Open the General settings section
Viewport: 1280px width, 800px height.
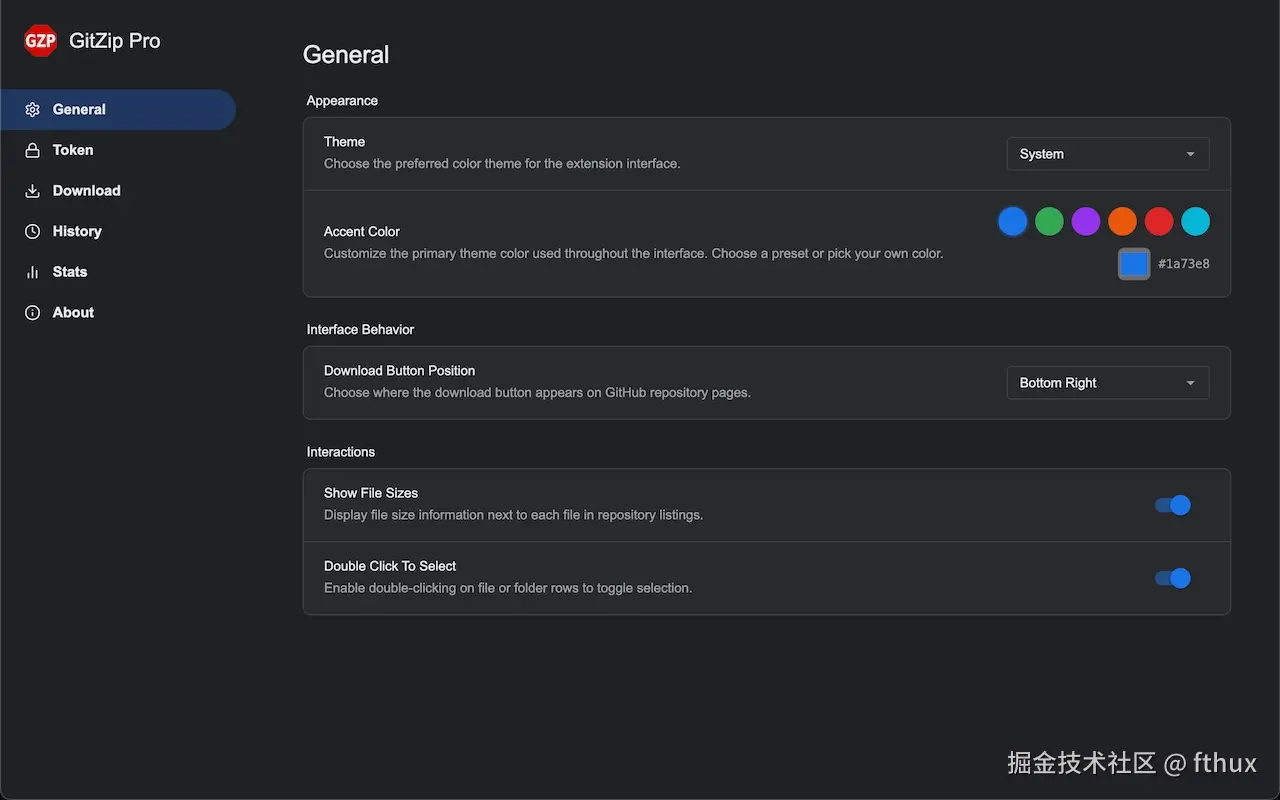[118, 110]
